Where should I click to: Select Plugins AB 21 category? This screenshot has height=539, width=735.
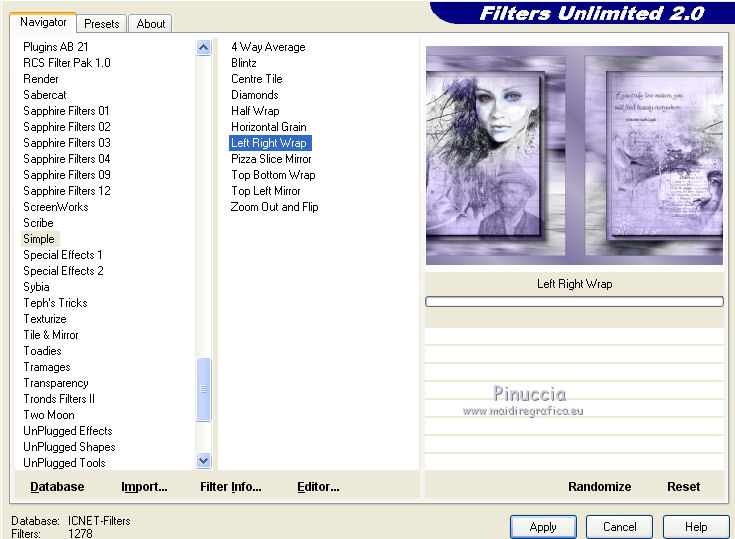click(x=55, y=47)
